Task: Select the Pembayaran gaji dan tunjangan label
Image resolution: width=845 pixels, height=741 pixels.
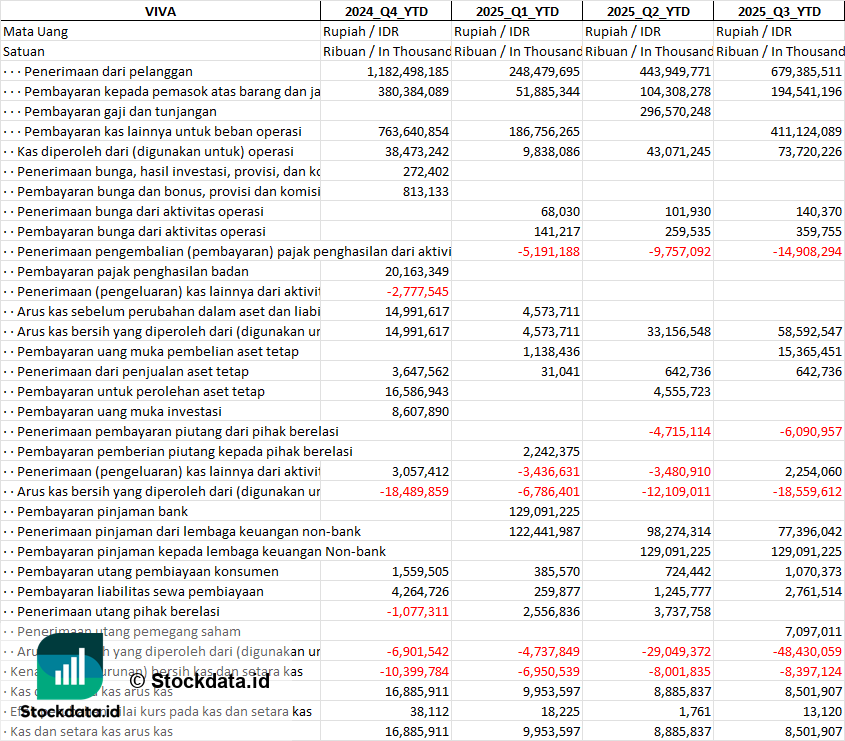Action: (120, 112)
